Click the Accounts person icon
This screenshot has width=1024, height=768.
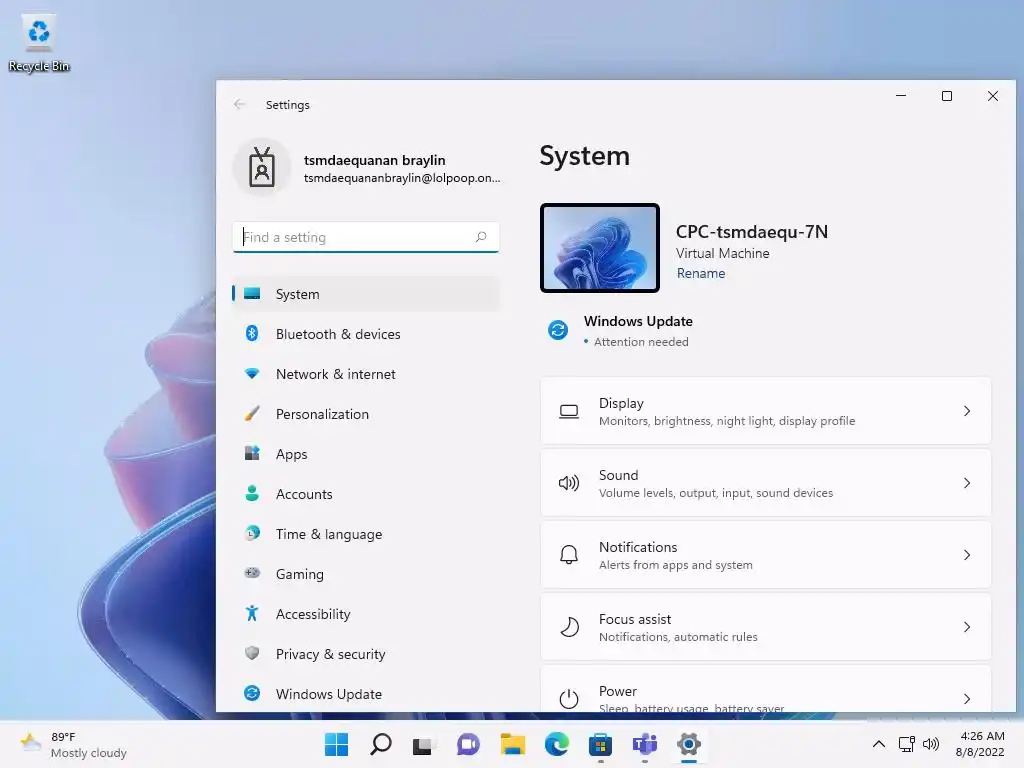pyautogui.click(x=252, y=493)
